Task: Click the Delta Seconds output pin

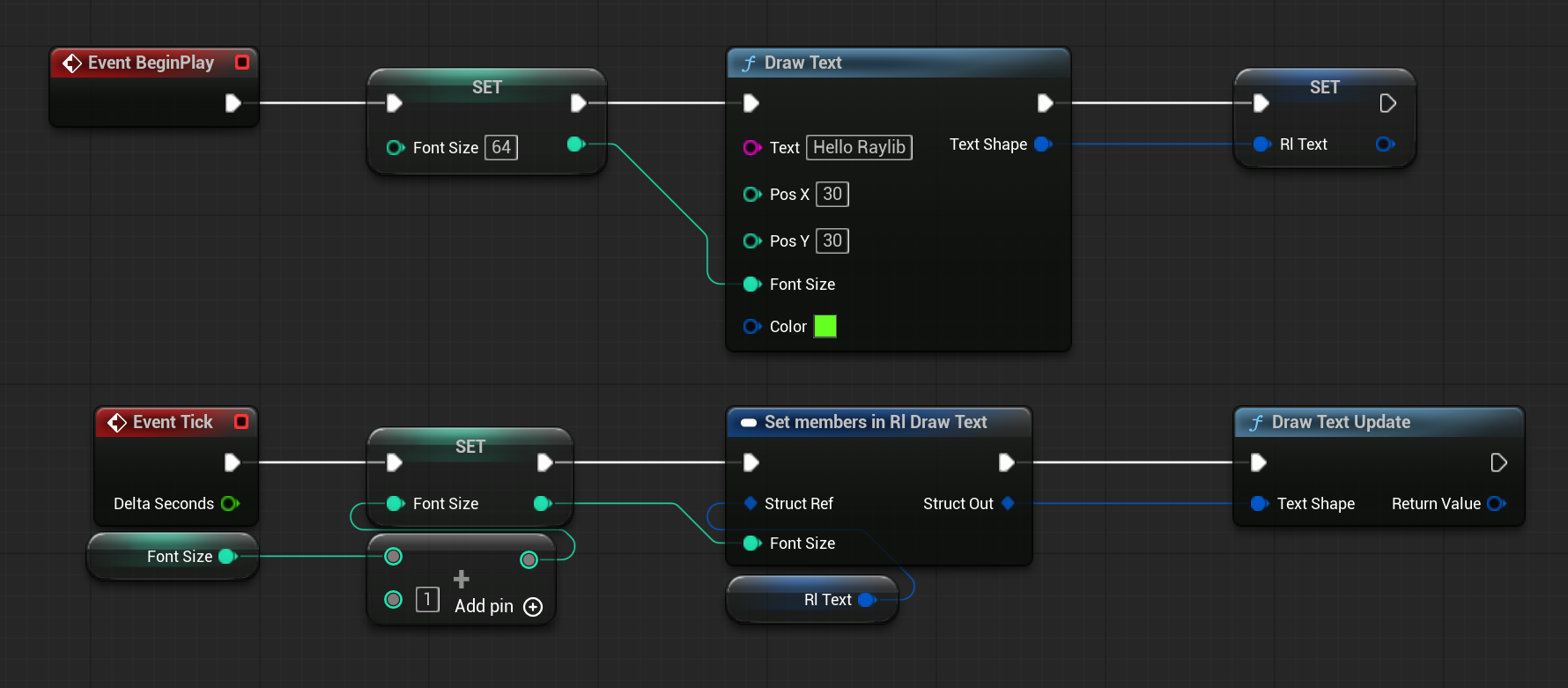Action: 231,503
